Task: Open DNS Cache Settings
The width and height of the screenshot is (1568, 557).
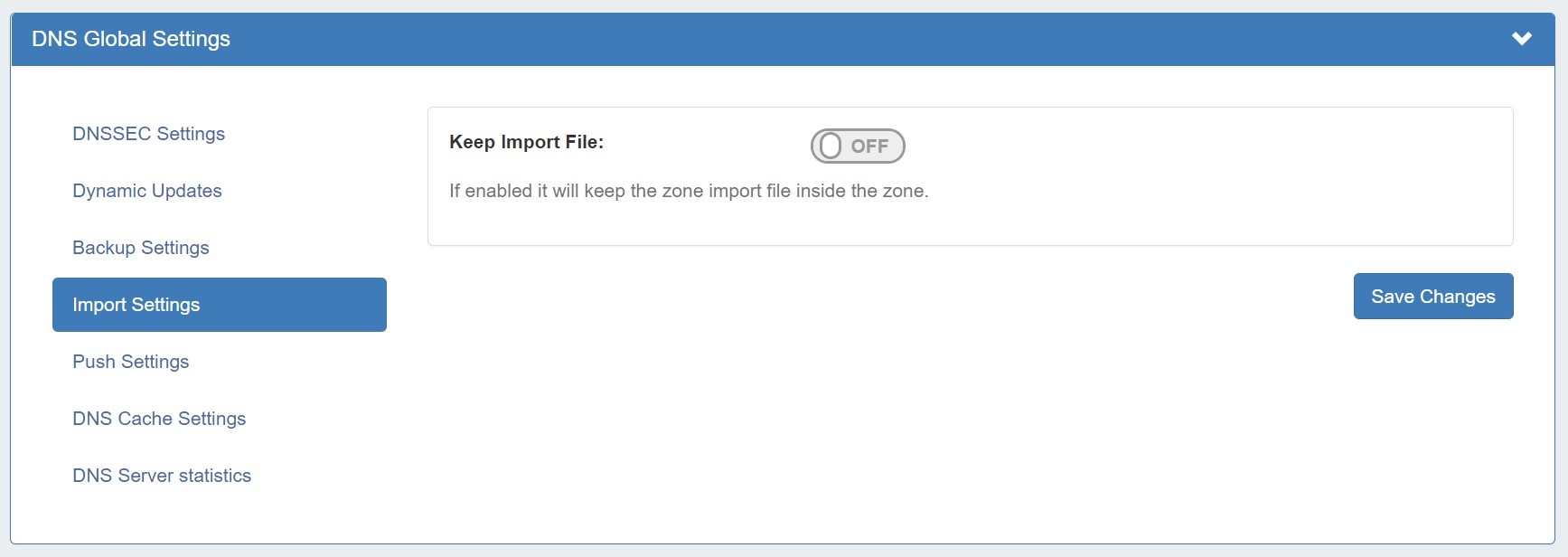Action: point(159,419)
